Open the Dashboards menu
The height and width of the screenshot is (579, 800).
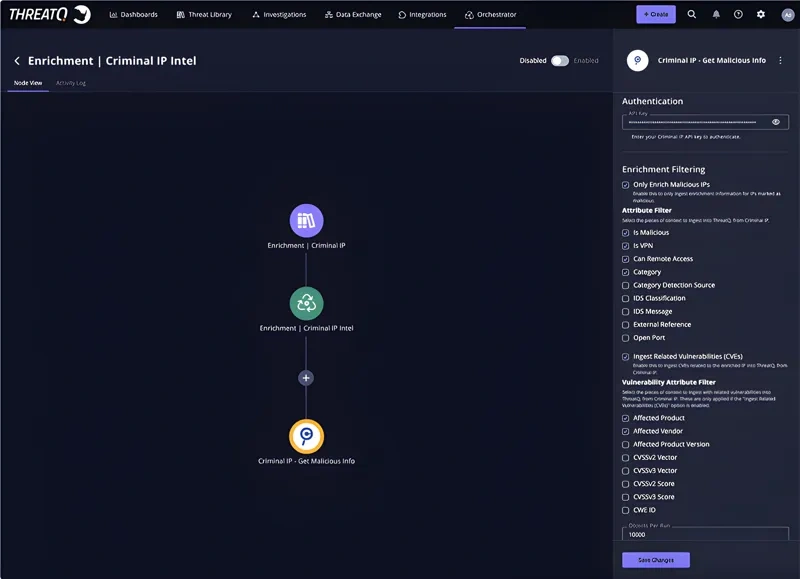point(134,14)
